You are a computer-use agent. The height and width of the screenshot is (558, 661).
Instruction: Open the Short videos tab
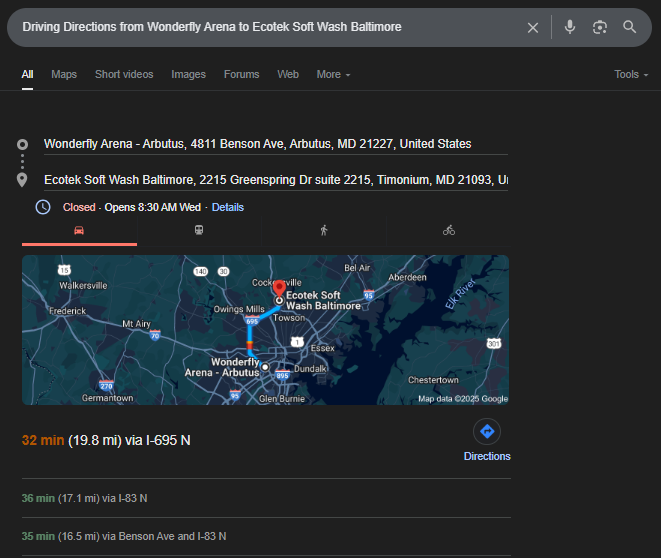pos(124,75)
